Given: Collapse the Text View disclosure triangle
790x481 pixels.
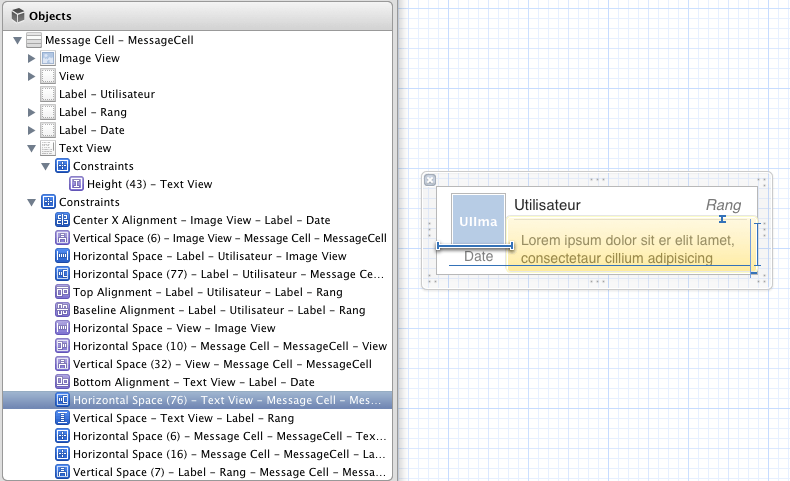Looking at the screenshot, I should (31, 148).
